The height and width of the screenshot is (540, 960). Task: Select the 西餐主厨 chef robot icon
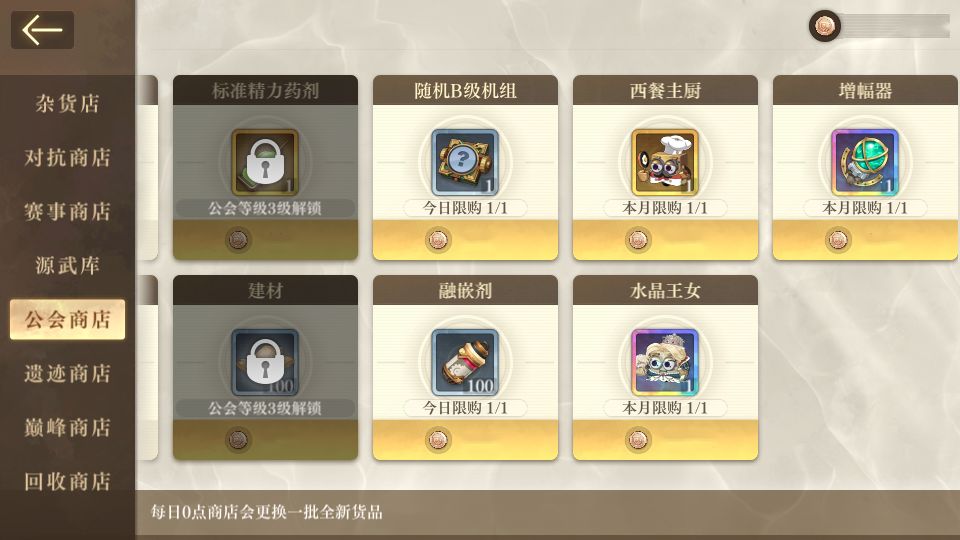point(665,162)
